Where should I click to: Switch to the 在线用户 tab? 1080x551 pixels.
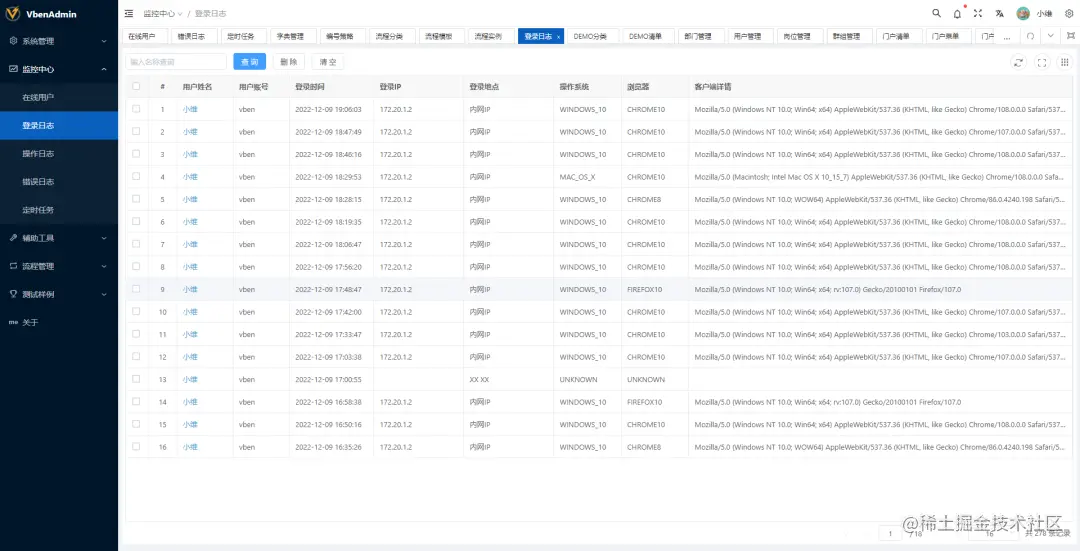click(143, 37)
